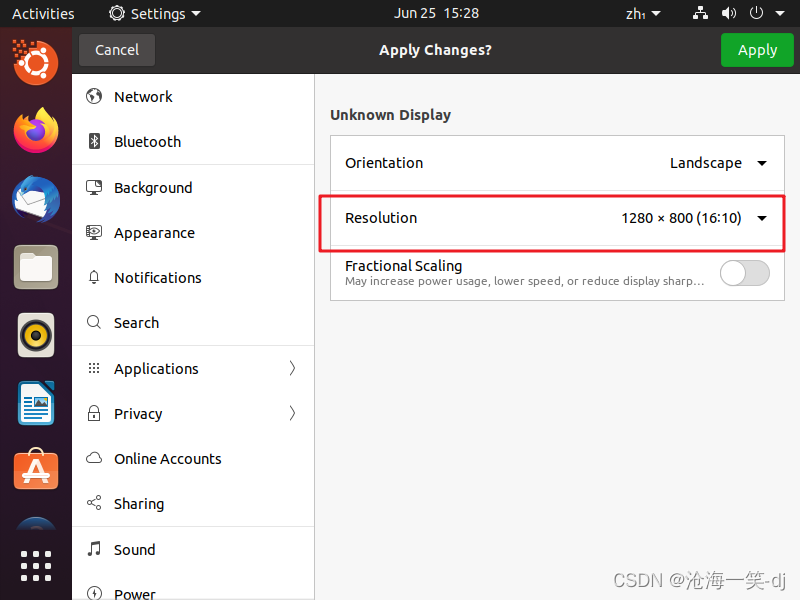Launch Rhythmbox music player from dock
Image resolution: width=800 pixels, height=600 pixels.
pyautogui.click(x=36, y=335)
